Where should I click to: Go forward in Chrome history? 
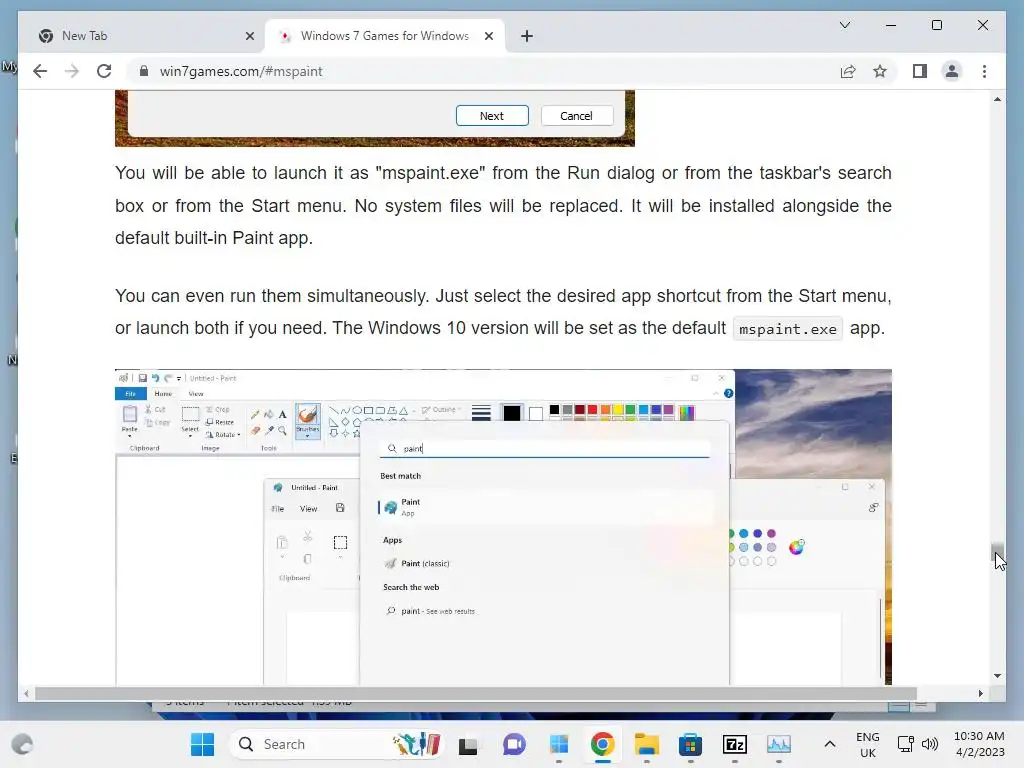(72, 71)
